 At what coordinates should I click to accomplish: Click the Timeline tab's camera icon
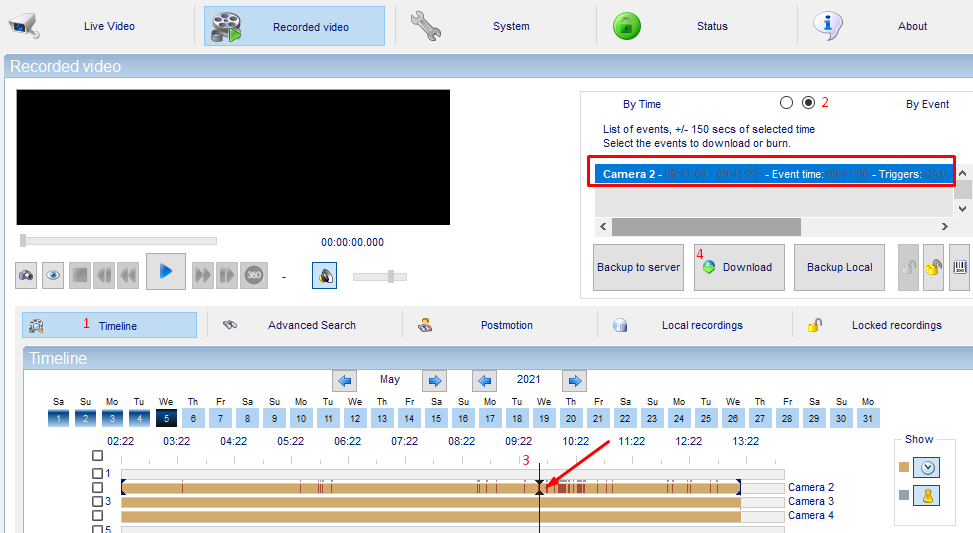click(x=36, y=325)
